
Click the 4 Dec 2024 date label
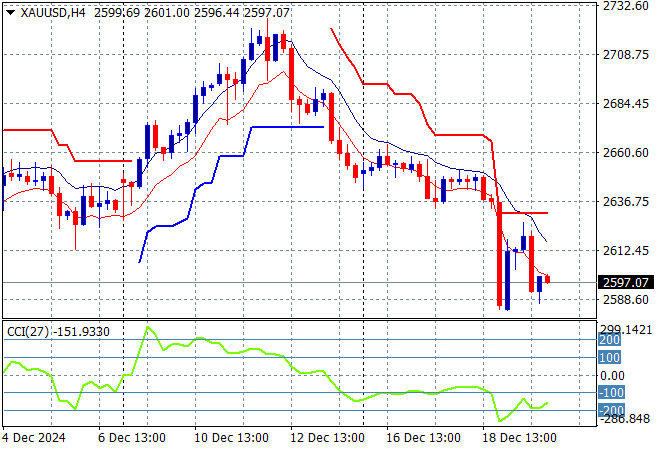[x=34, y=438]
